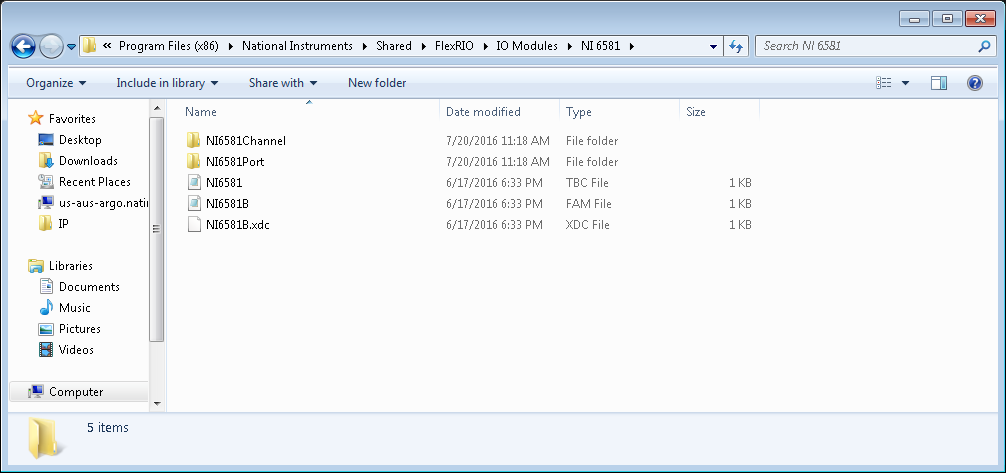Viewport: 1008px width, 474px height.
Task: Select the NI6581B.xdc file icon
Action: [194, 225]
